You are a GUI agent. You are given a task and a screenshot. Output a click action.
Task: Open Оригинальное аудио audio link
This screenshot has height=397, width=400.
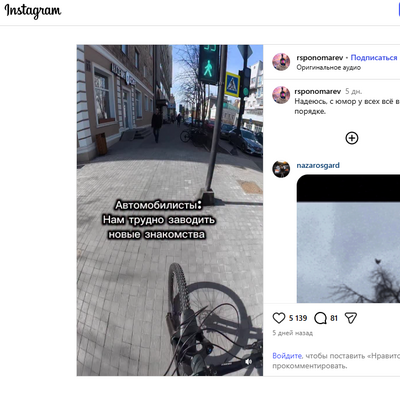pyautogui.click(x=329, y=67)
